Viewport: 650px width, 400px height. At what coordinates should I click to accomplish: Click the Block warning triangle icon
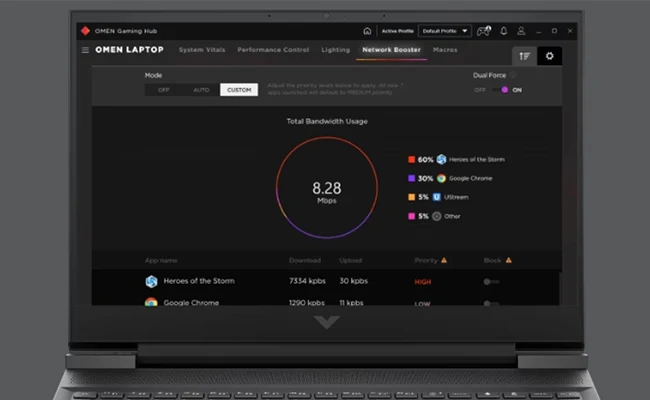point(509,260)
